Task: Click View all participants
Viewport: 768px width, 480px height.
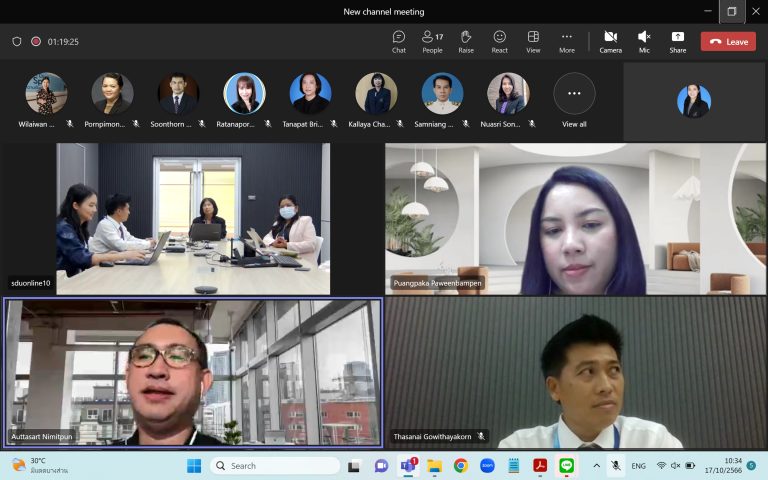Action: [574, 99]
